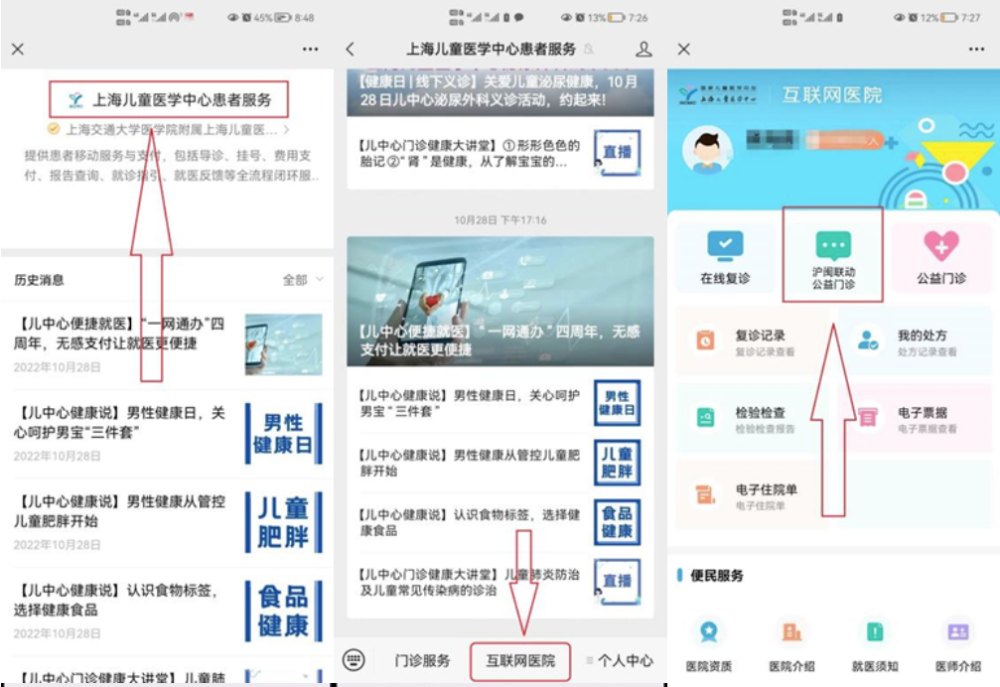Open 我的处方 card
The height and width of the screenshot is (687, 1000).
coord(916,341)
